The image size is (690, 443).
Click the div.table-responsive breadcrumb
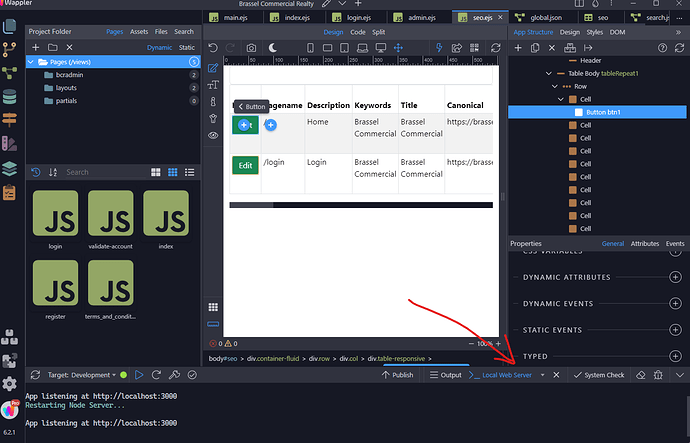point(396,359)
